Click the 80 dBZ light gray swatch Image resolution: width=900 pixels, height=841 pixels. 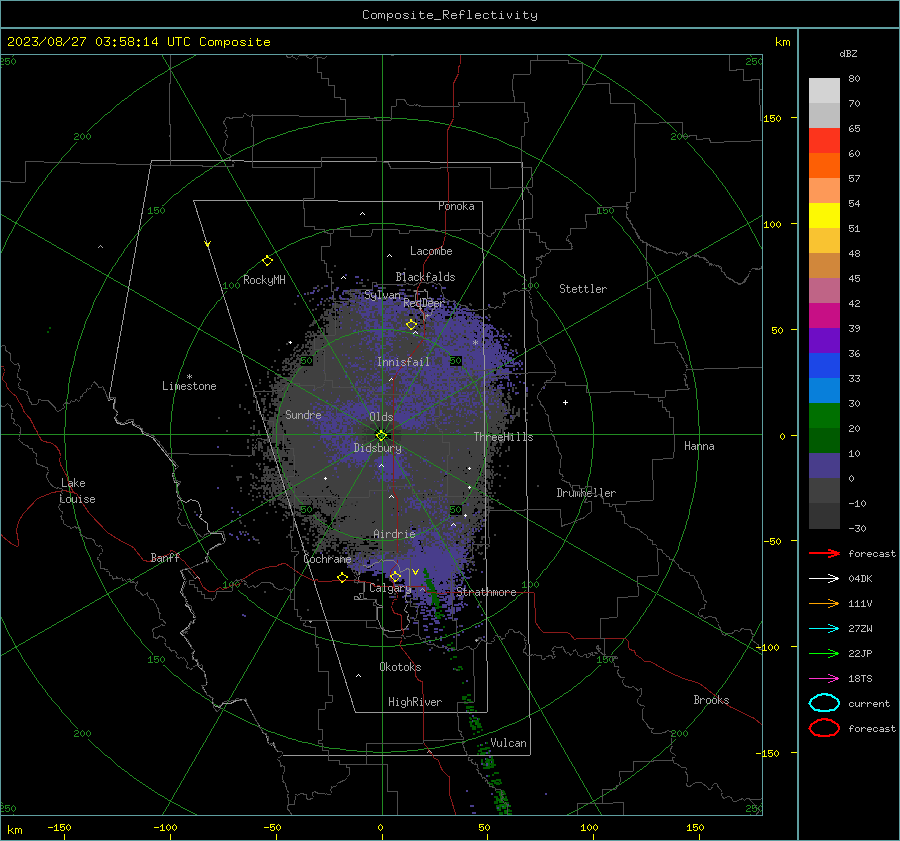(x=824, y=90)
